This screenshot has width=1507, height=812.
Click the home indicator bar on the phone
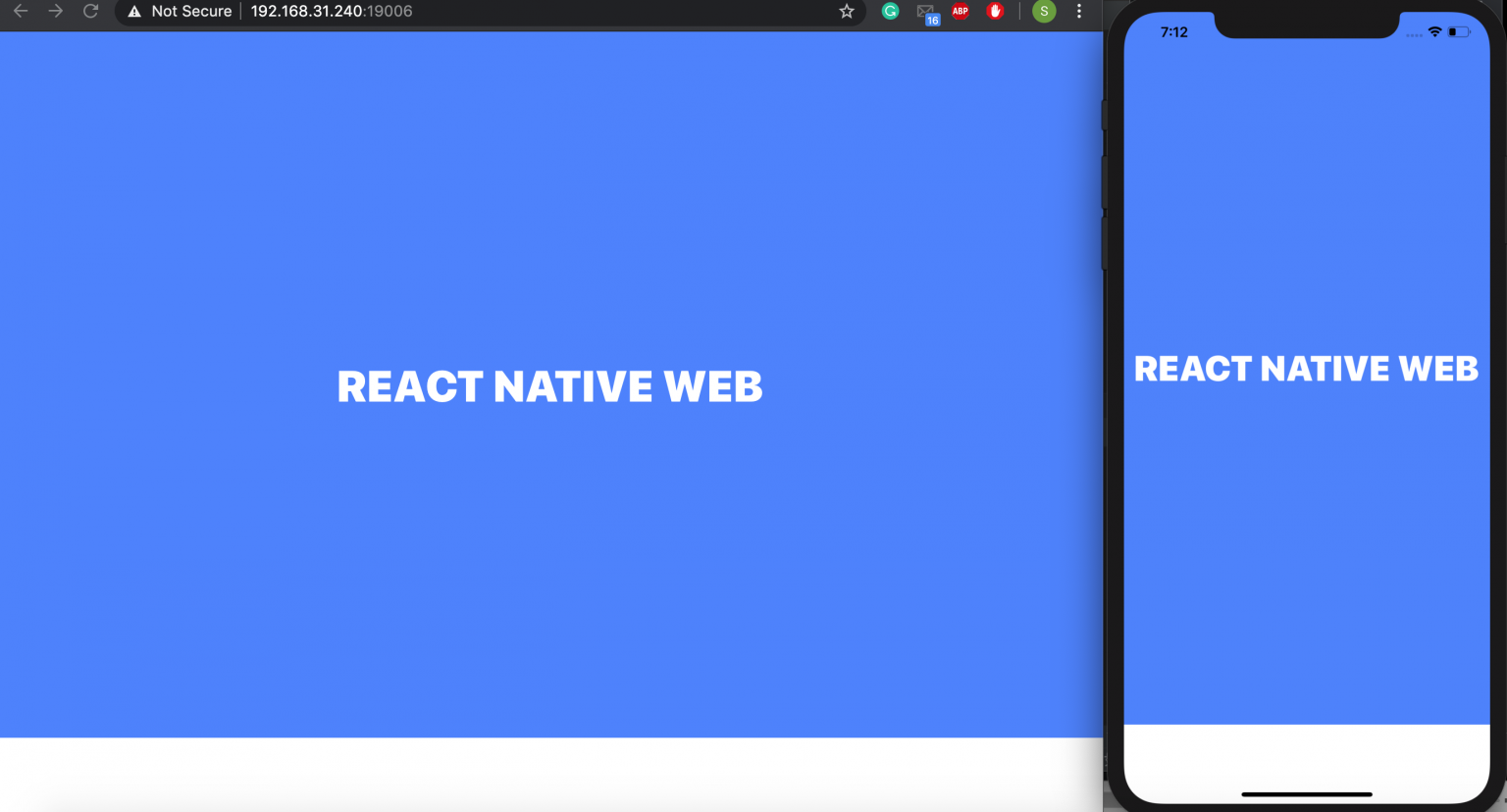(x=1306, y=795)
